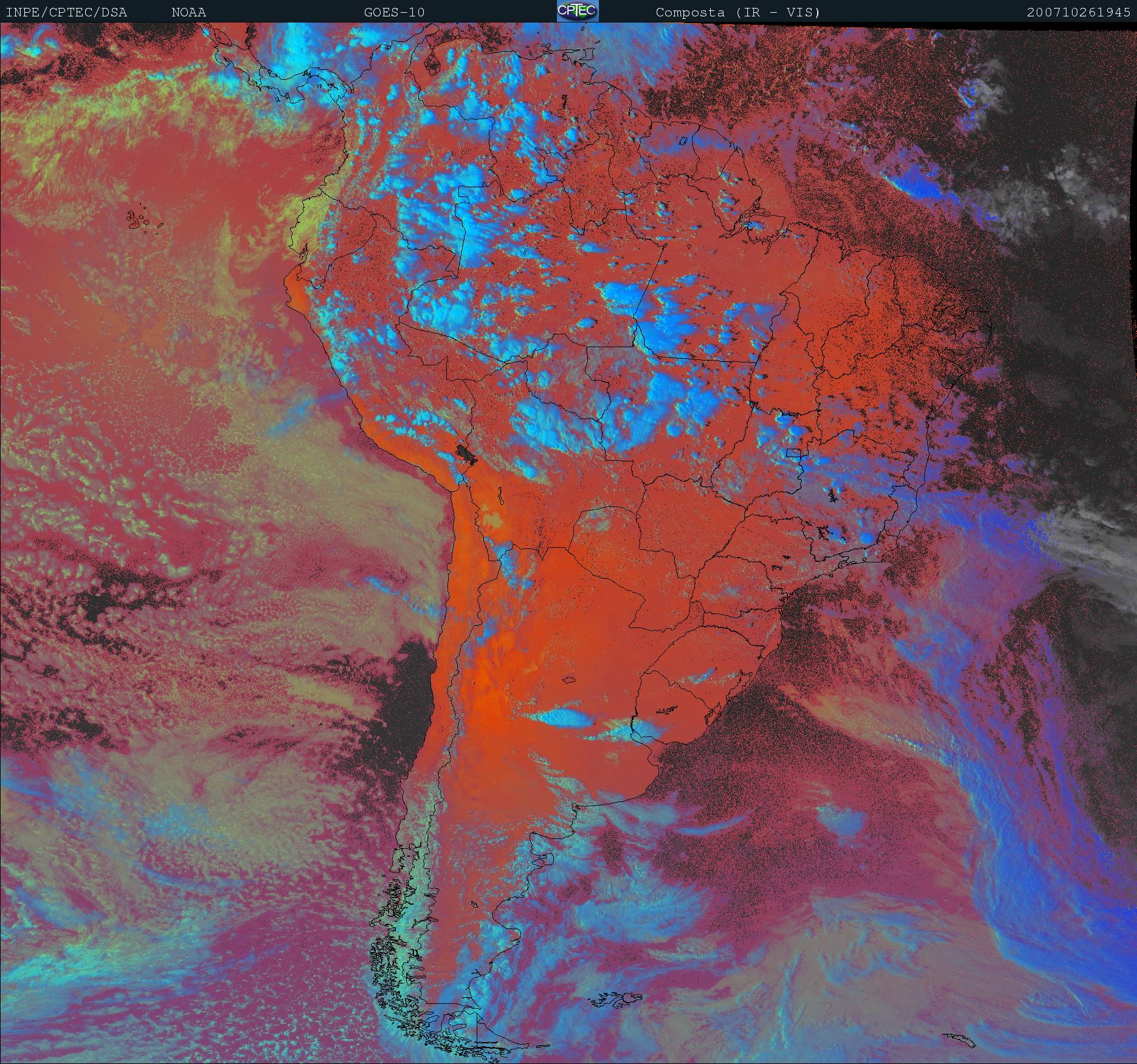1137x1064 pixels.
Task: Click the NOAA label in the header
Action: tap(188, 12)
